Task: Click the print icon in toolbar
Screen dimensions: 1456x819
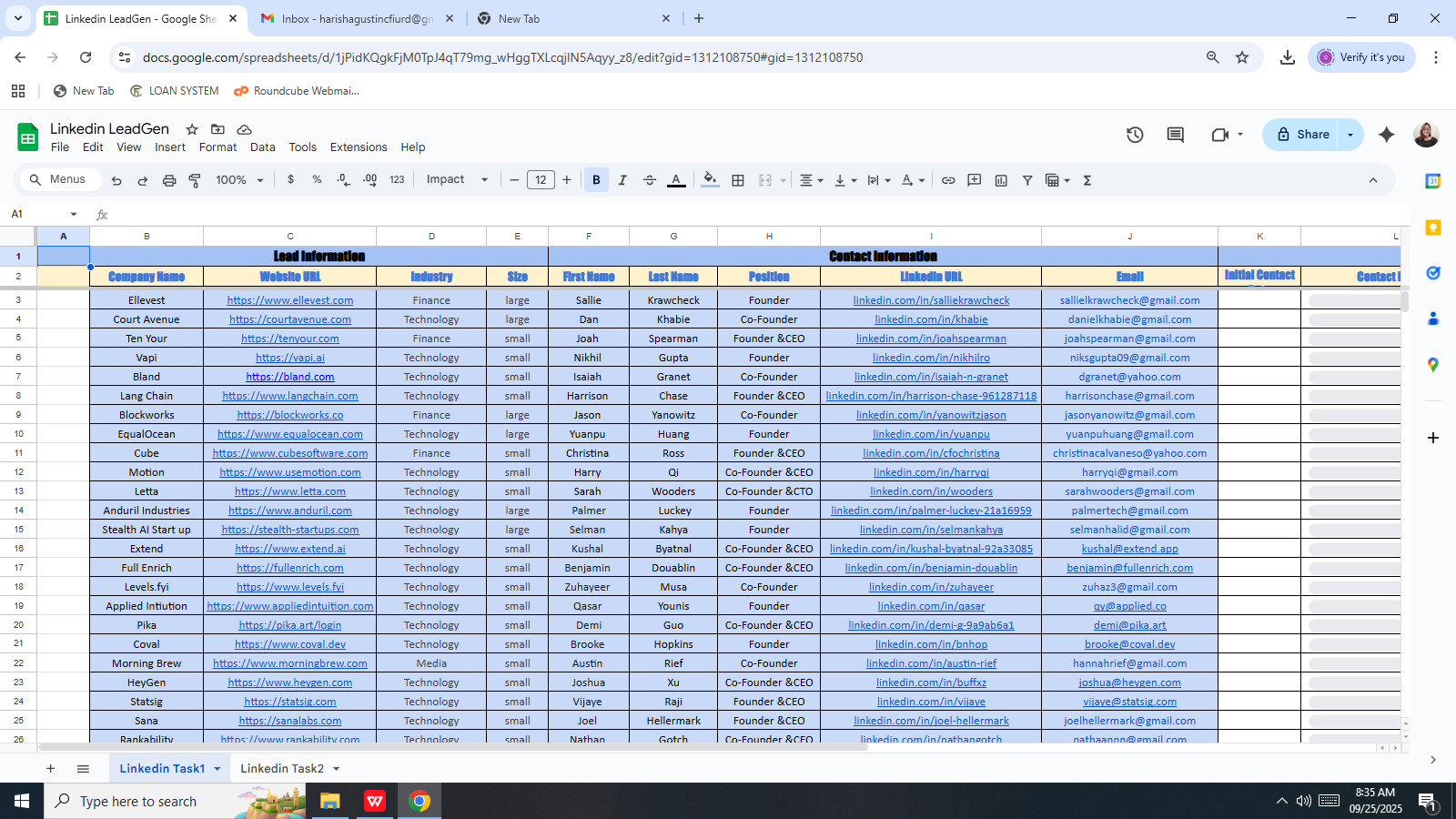Action: pyautogui.click(x=168, y=180)
